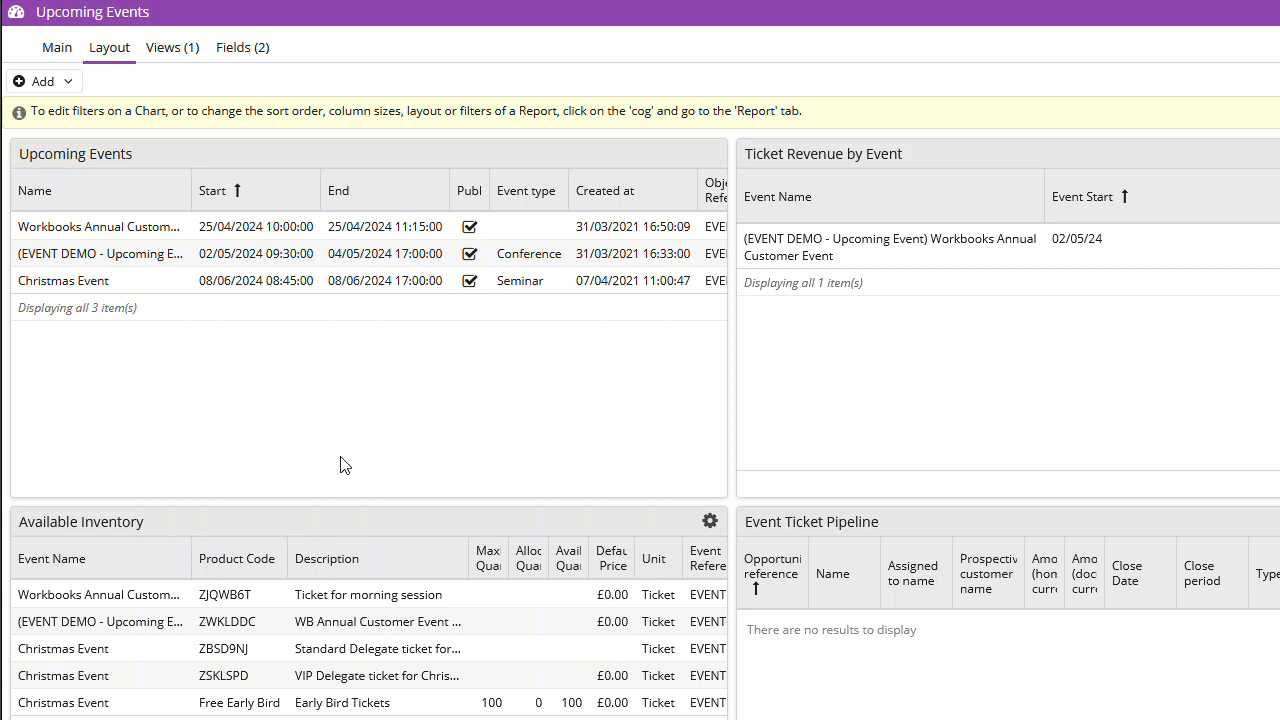Click Event type column header
Screen dimensions: 1280x720
[526, 190]
